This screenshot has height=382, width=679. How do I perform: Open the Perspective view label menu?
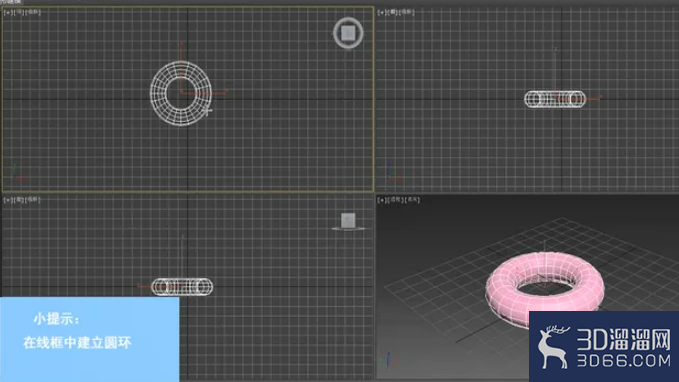coord(396,200)
